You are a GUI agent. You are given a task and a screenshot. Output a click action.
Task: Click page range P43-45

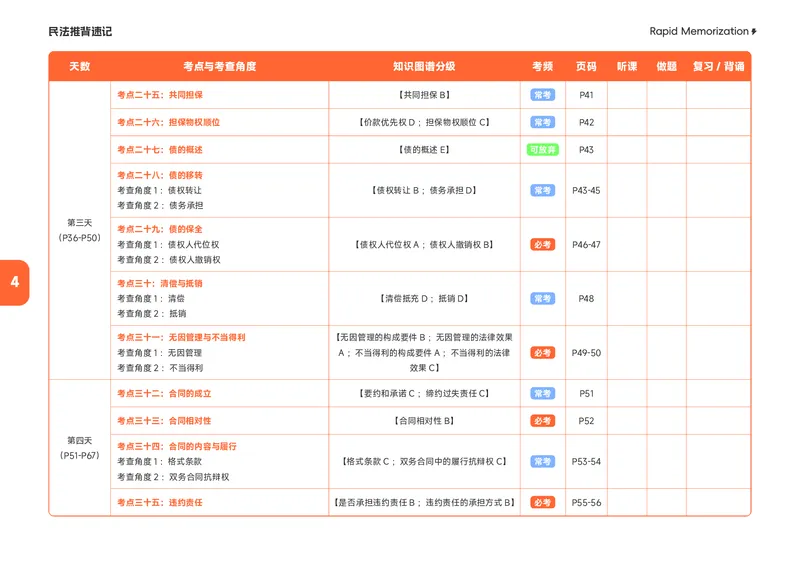pos(586,190)
